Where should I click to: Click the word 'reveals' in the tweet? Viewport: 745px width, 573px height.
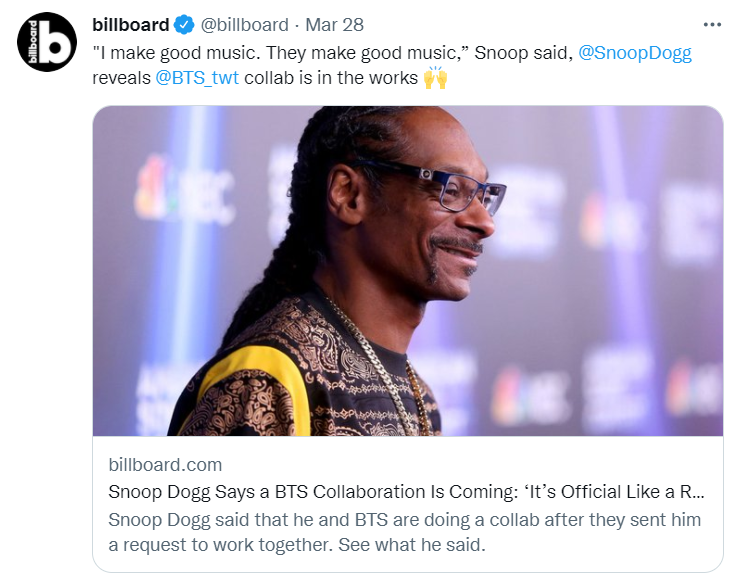(121, 77)
